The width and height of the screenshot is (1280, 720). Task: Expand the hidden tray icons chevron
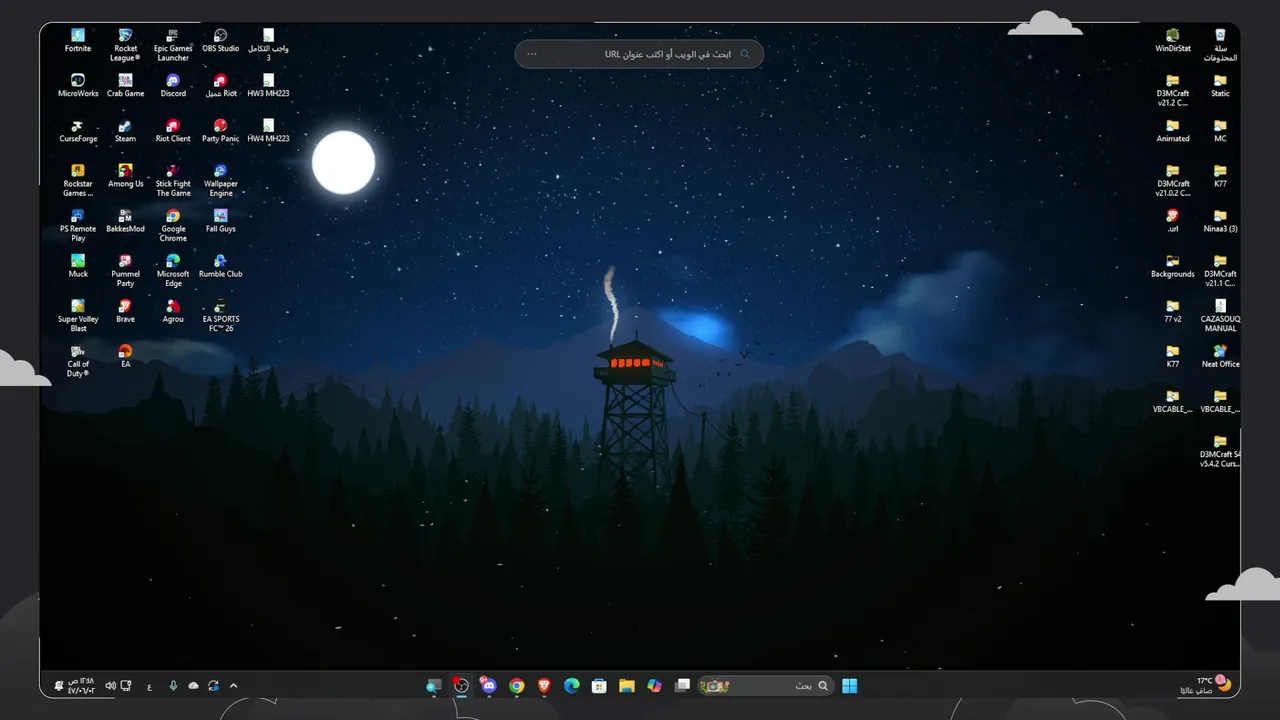(x=234, y=686)
